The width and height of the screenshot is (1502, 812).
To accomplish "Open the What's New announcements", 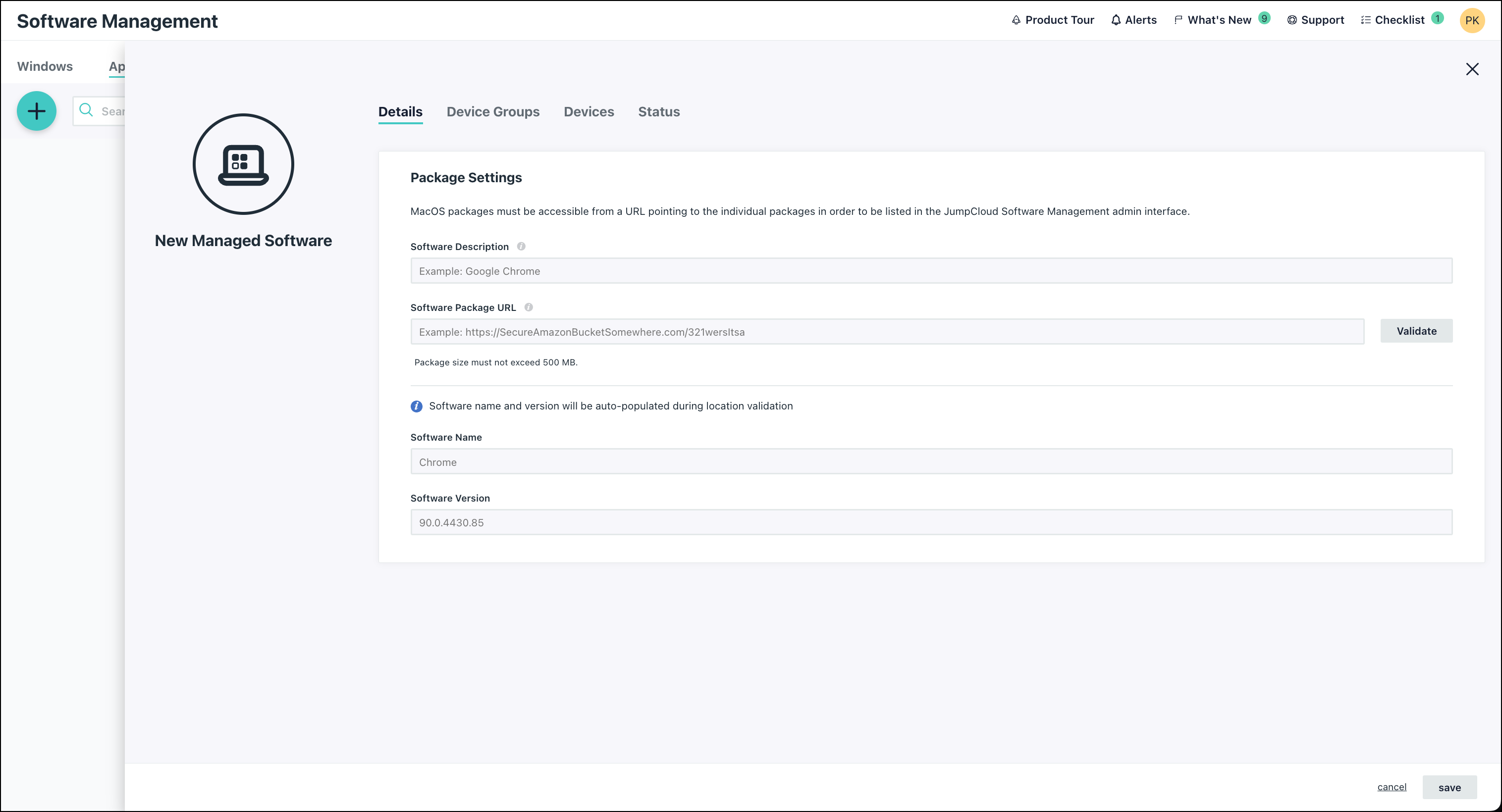I will coord(1219,20).
